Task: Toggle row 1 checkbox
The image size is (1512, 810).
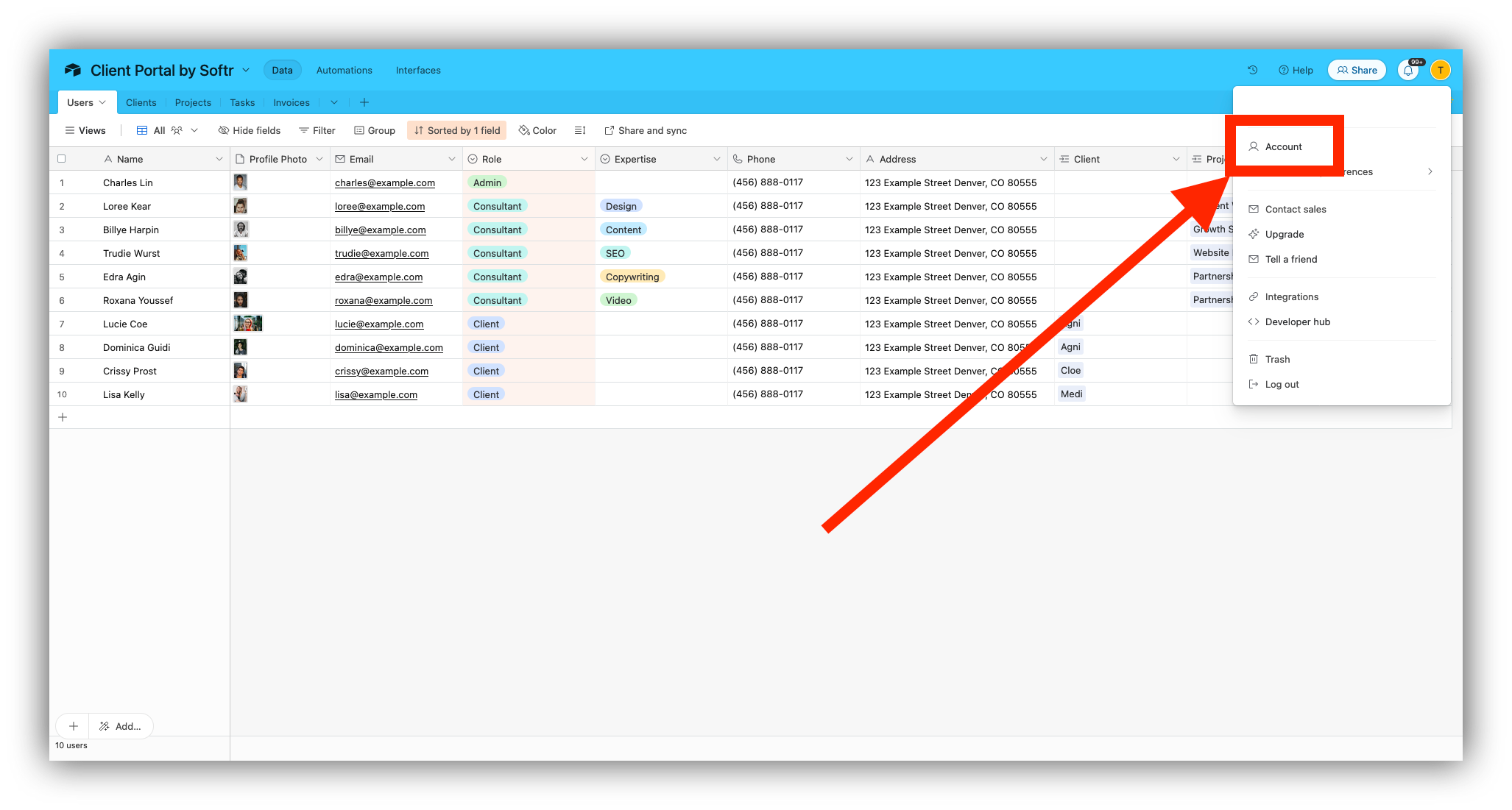Action: coord(62,182)
